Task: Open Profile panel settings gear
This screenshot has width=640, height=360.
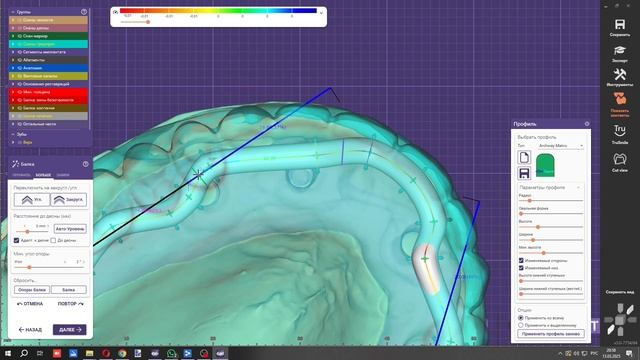Action: coord(587,124)
